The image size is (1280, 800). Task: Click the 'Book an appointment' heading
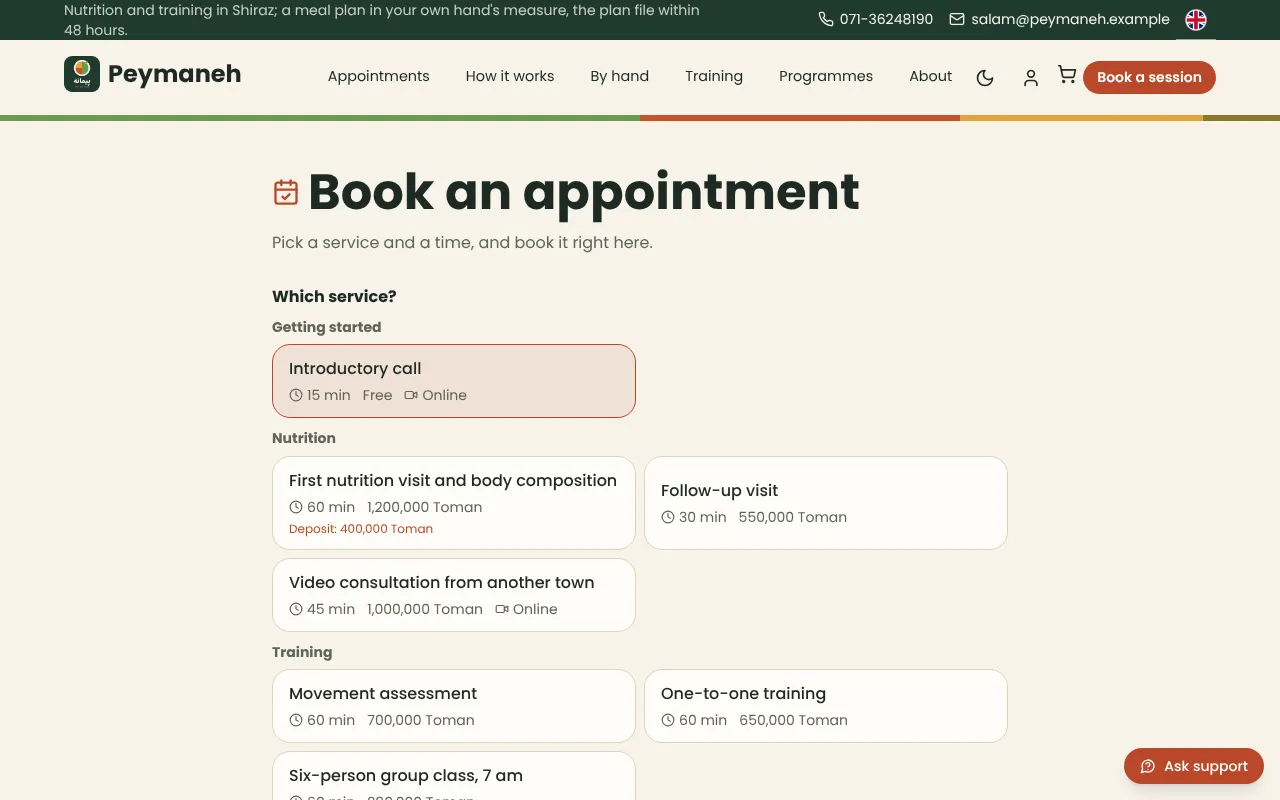click(x=584, y=192)
